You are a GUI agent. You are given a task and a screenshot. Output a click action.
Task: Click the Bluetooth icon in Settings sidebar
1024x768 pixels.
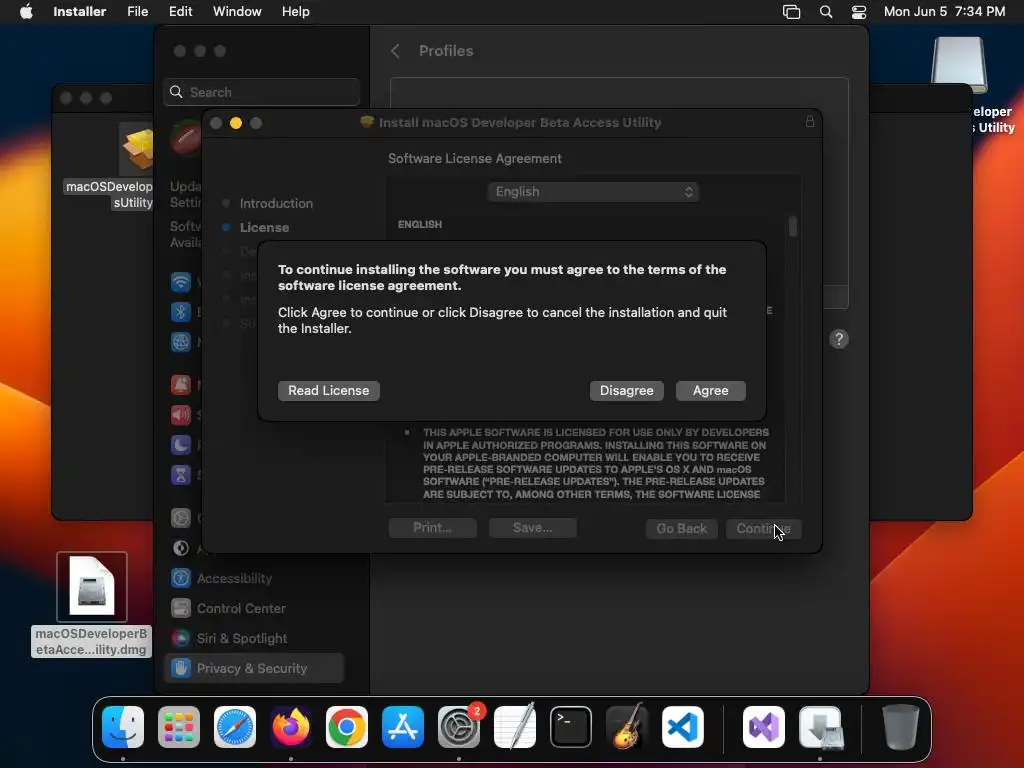click(x=181, y=312)
